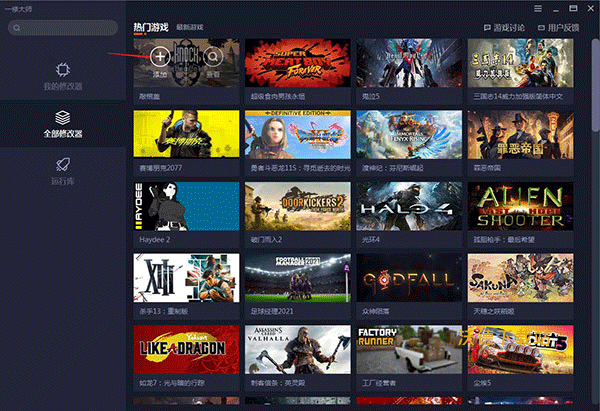The height and width of the screenshot is (411, 600).
Task: Open Assassin's Creed Valhalla thumbnail
Action: [297, 349]
